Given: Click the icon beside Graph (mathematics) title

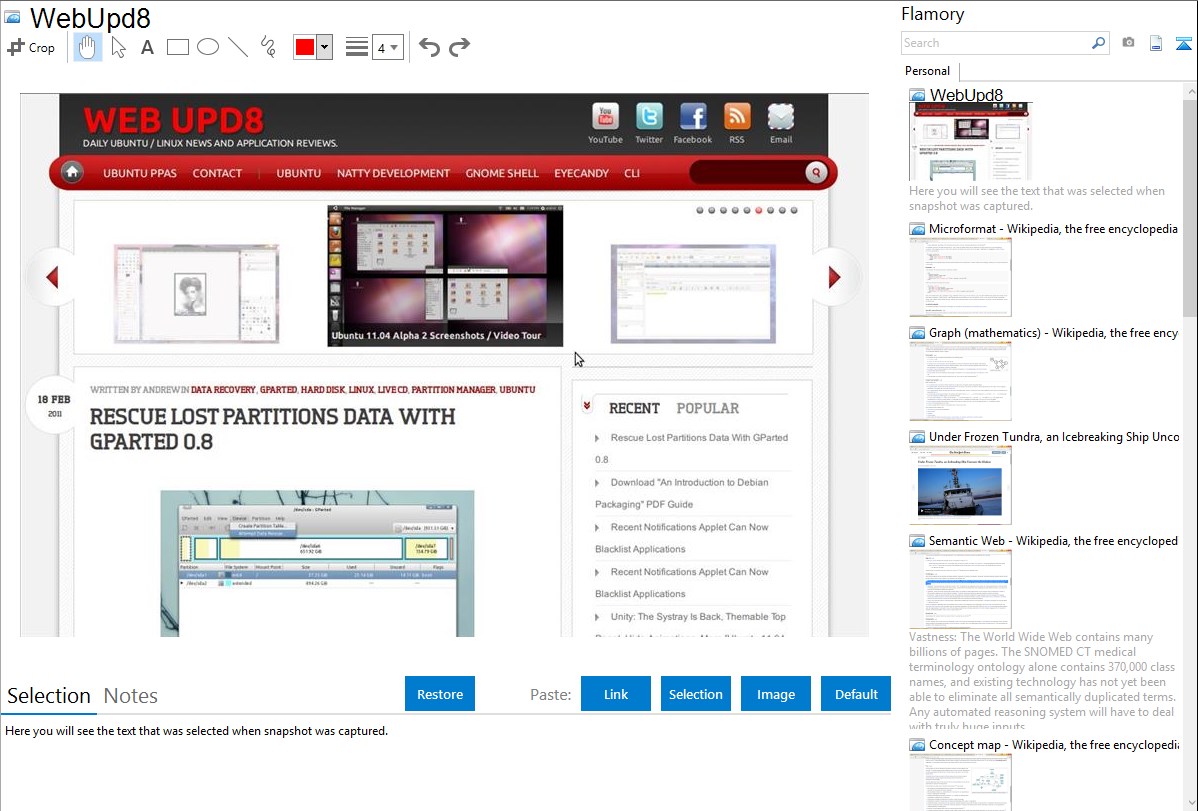Looking at the screenshot, I should [x=917, y=333].
